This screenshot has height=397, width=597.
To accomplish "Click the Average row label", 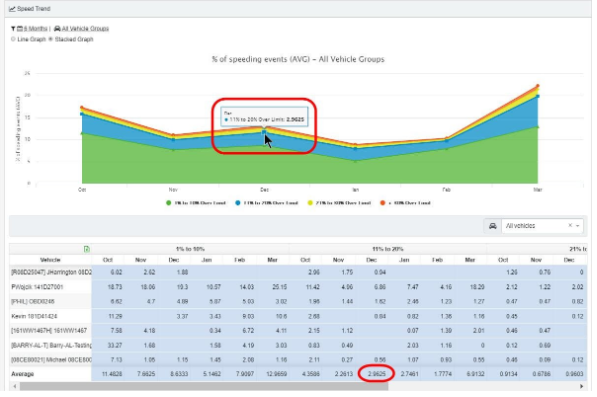I will (22, 374).
